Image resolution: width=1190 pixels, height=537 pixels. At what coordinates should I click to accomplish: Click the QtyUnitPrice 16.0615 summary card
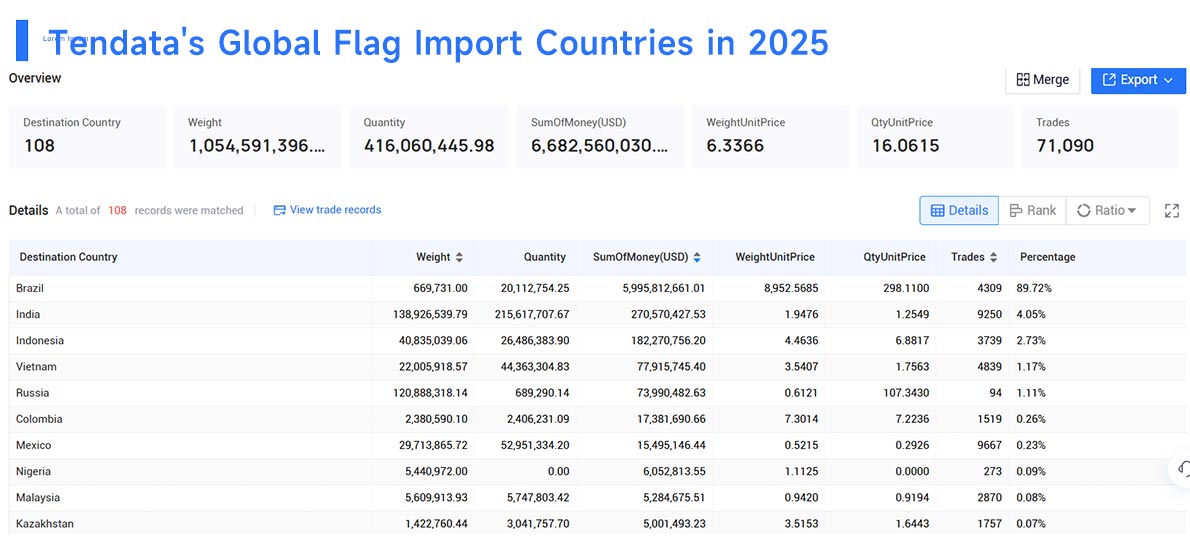click(936, 137)
